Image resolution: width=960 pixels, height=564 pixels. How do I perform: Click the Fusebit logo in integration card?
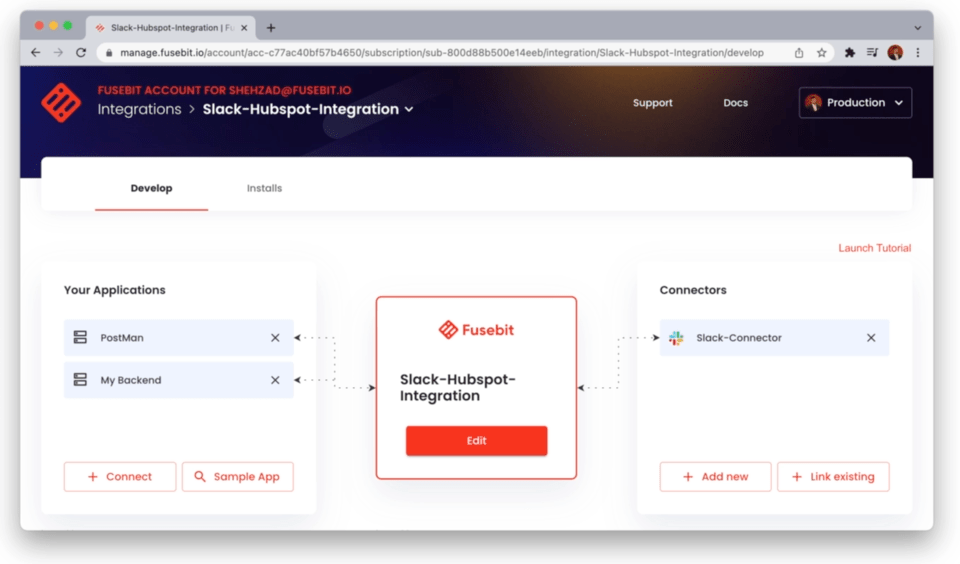pos(476,329)
